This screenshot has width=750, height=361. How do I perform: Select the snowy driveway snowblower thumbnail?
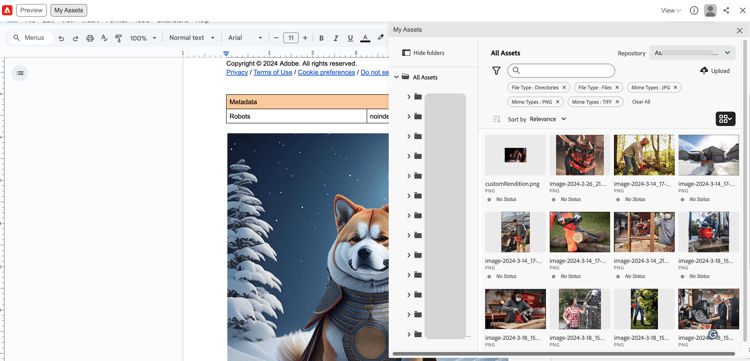708,155
